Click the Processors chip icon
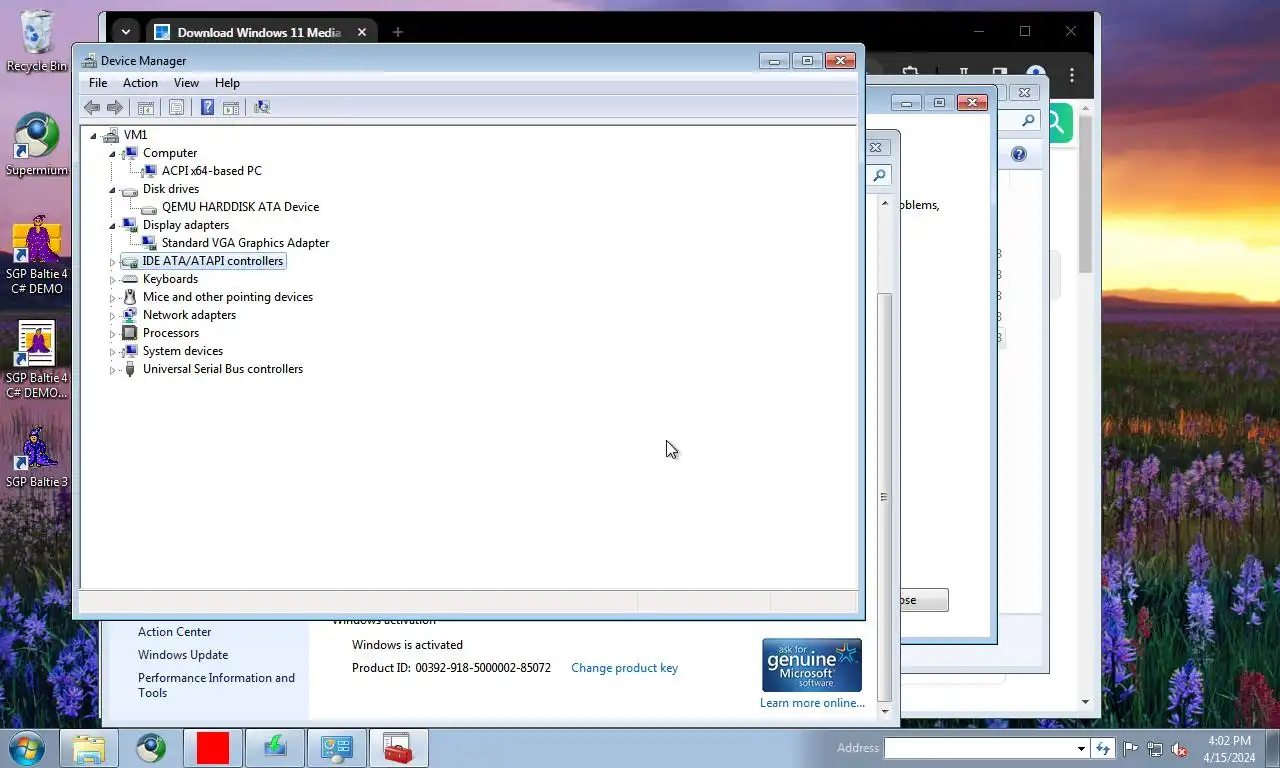1280x768 pixels. coord(129,333)
